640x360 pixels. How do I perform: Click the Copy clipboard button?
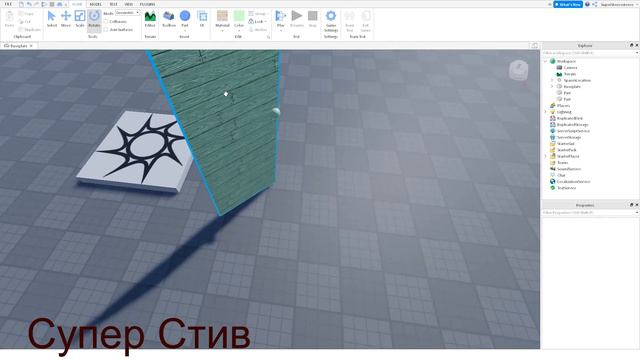point(26,13)
